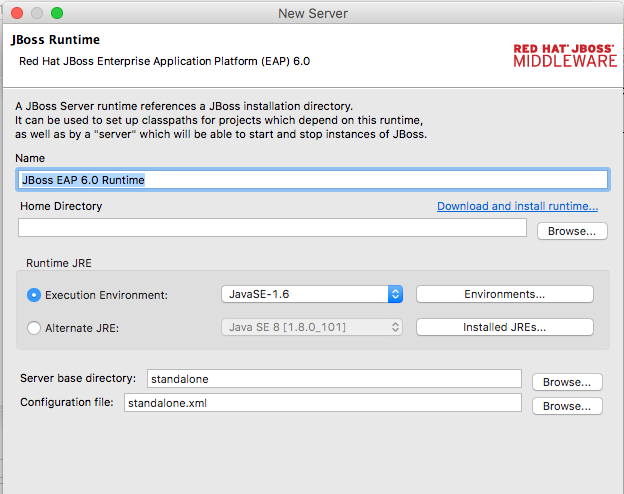This screenshot has width=624, height=494.
Task: Open the Installed JREs button
Action: (504, 327)
